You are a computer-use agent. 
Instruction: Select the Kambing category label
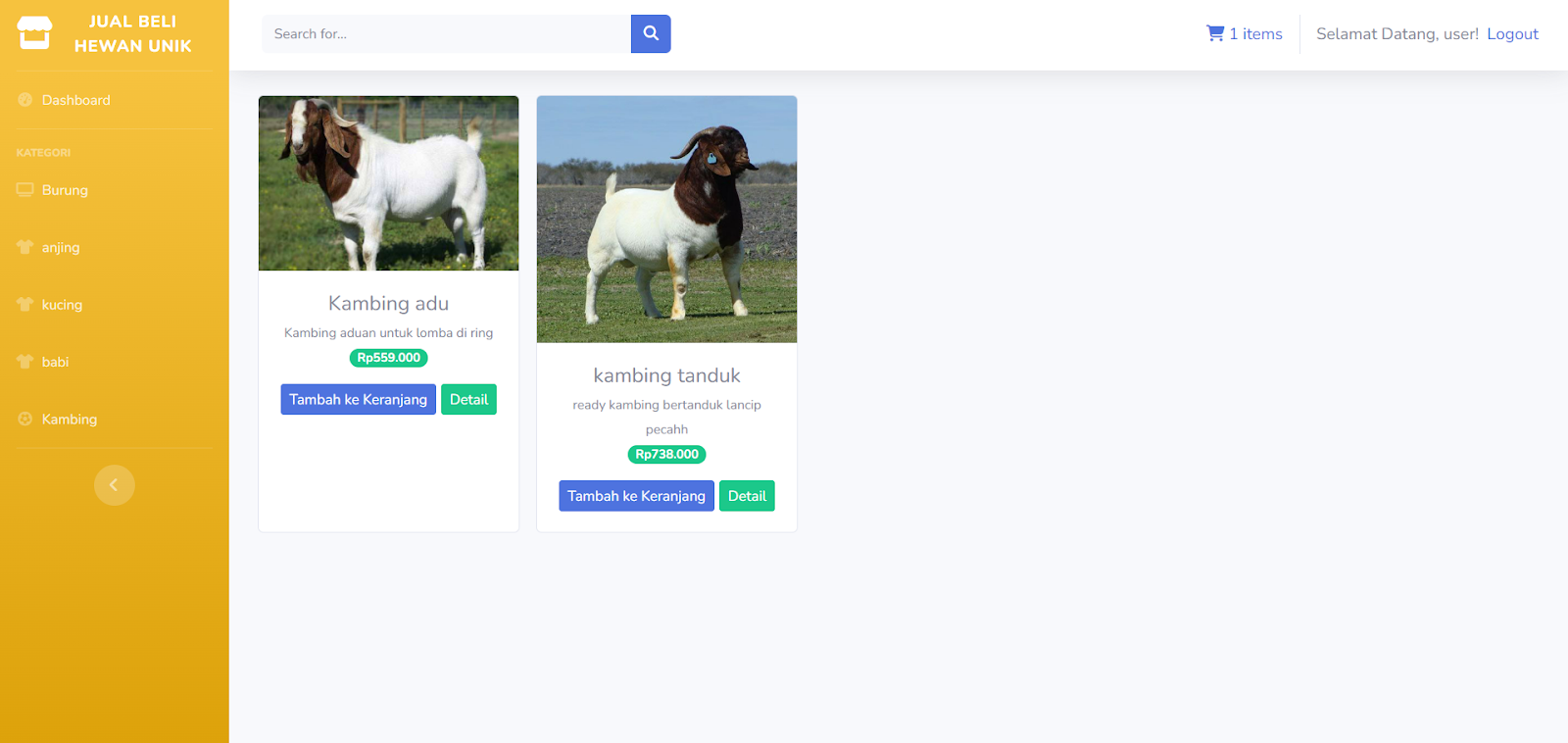click(x=70, y=419)
